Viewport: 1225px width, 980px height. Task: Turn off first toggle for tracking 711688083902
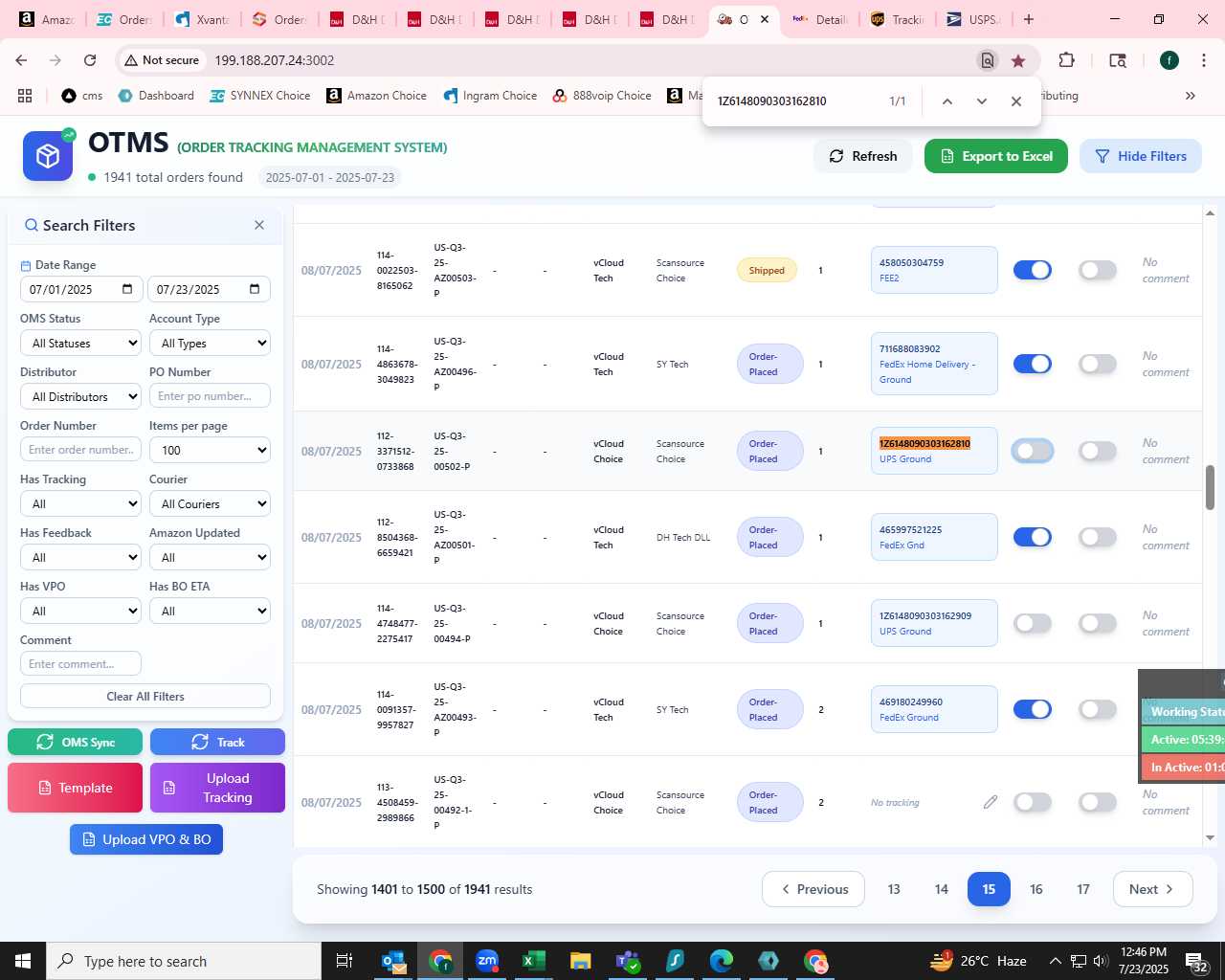1033,364
